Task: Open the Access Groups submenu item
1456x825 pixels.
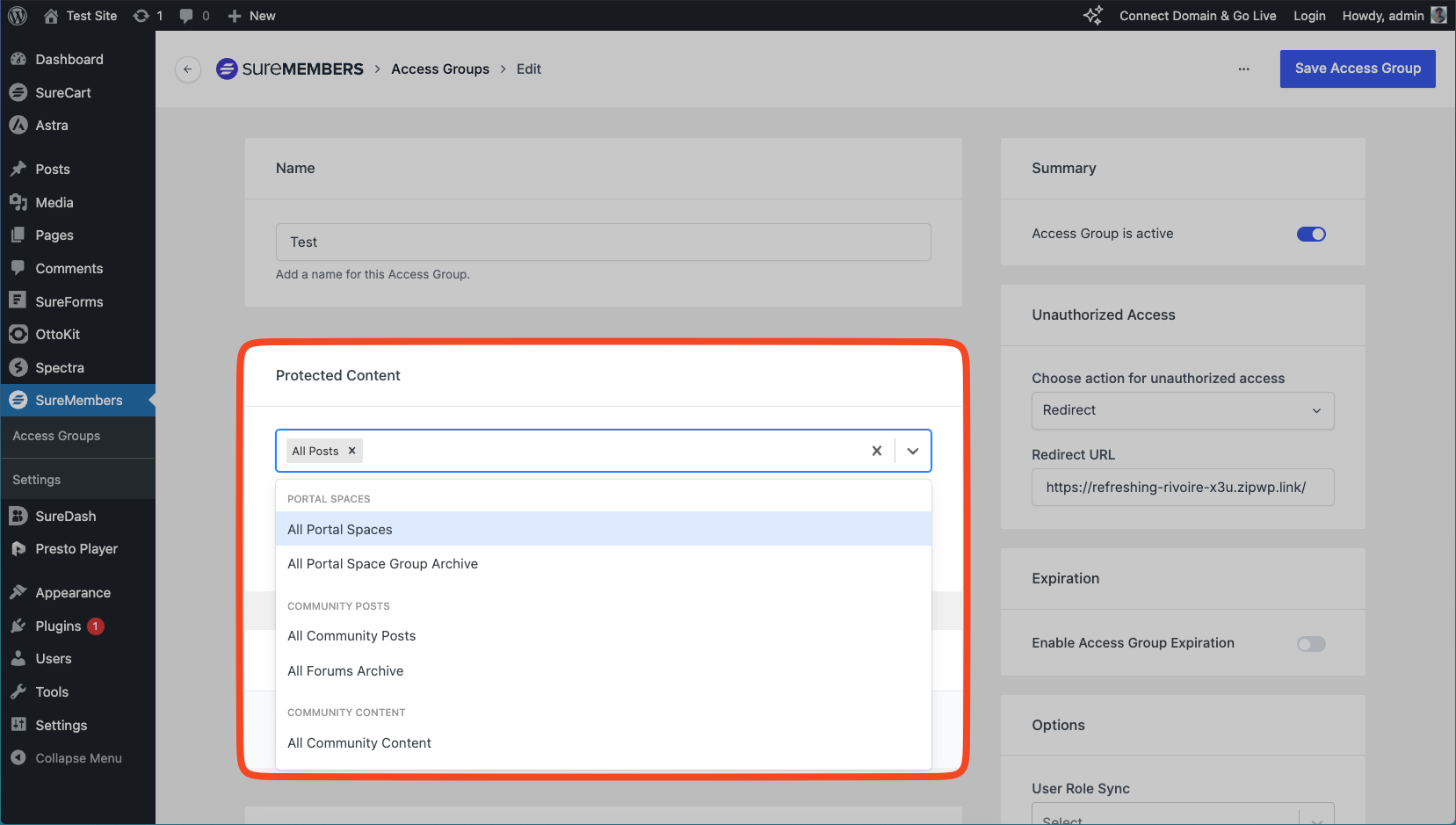Action: click(x=56, y=436)
